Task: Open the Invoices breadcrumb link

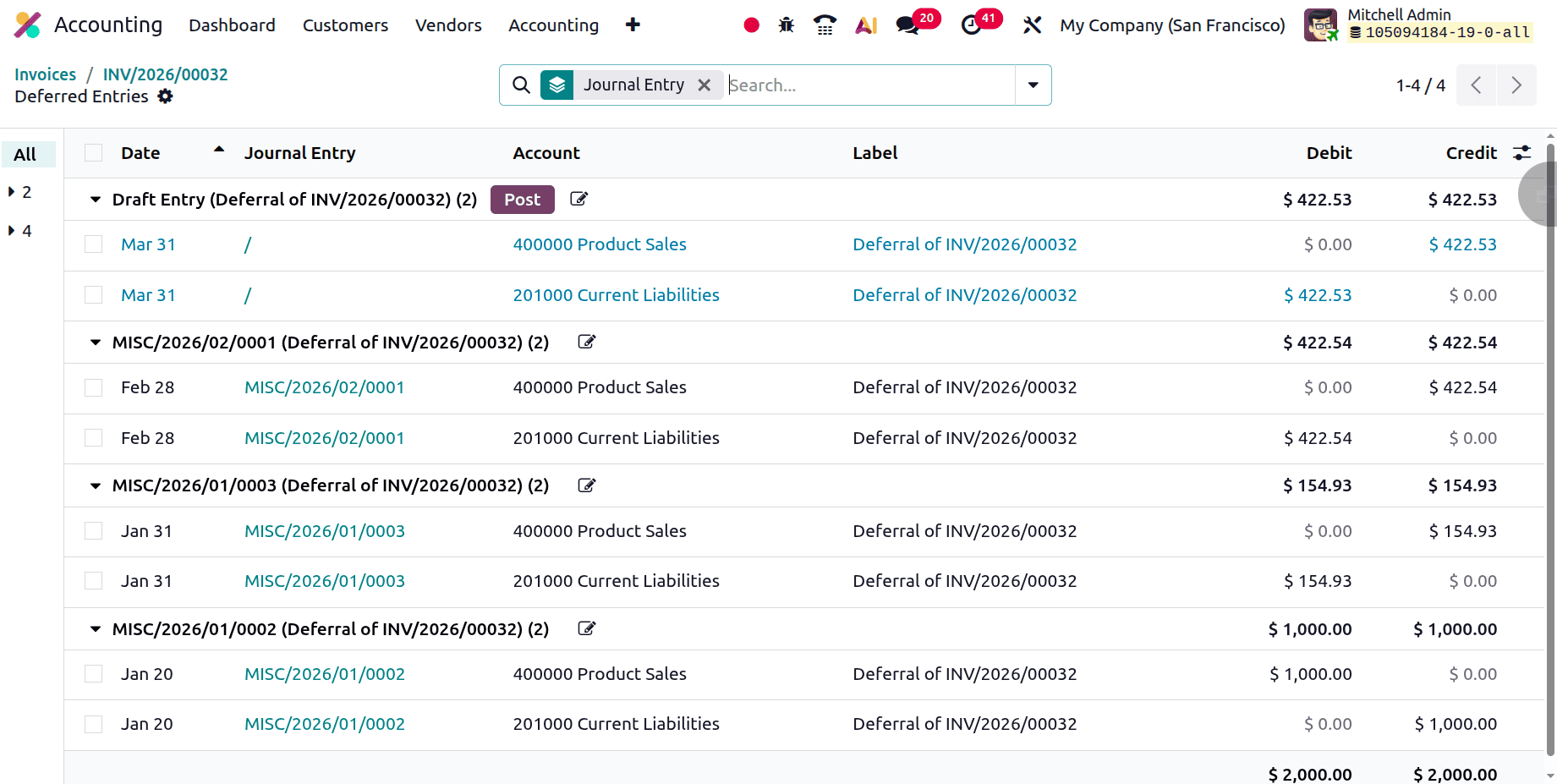Action: pos(45,74)
